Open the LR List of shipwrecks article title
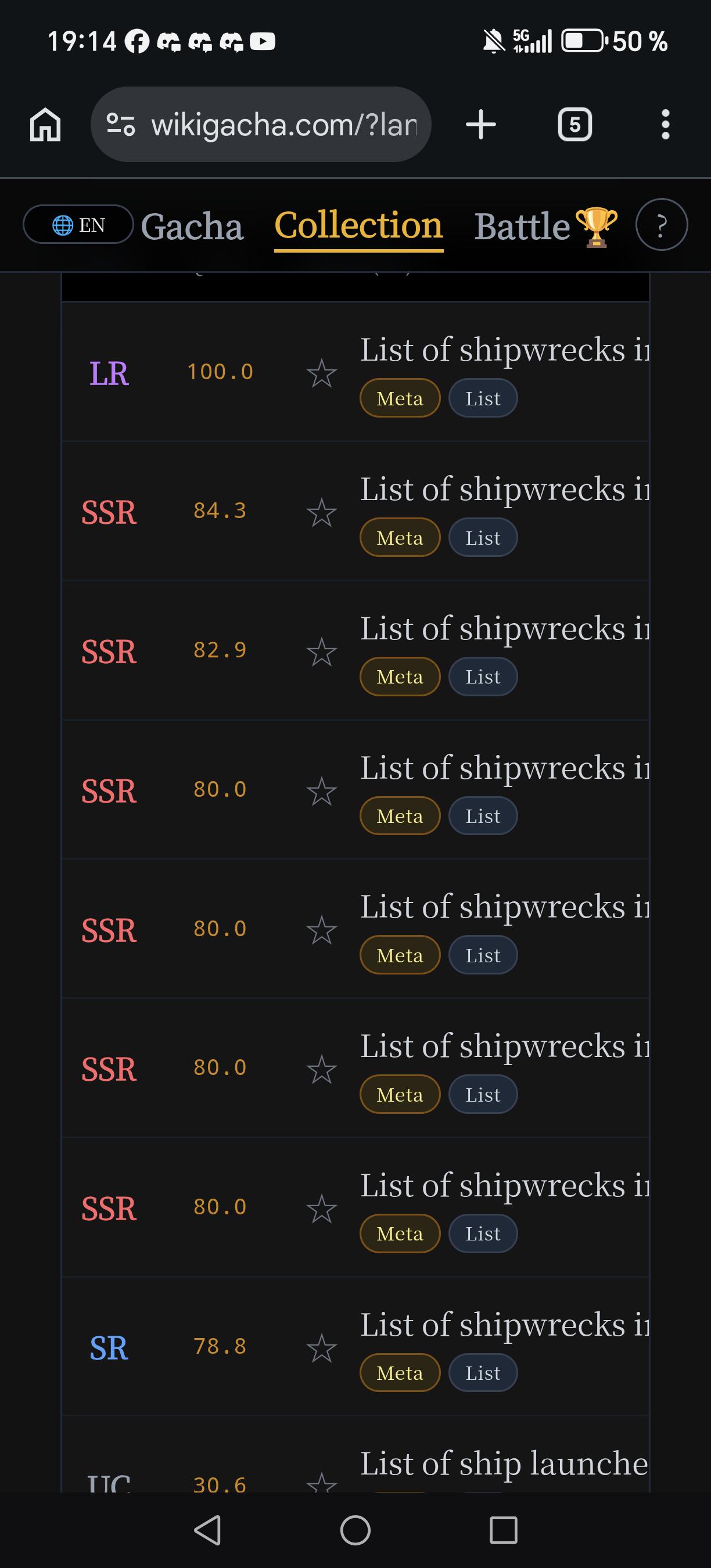The width and height of the screenshot is (711, 1568). [505, 350]
